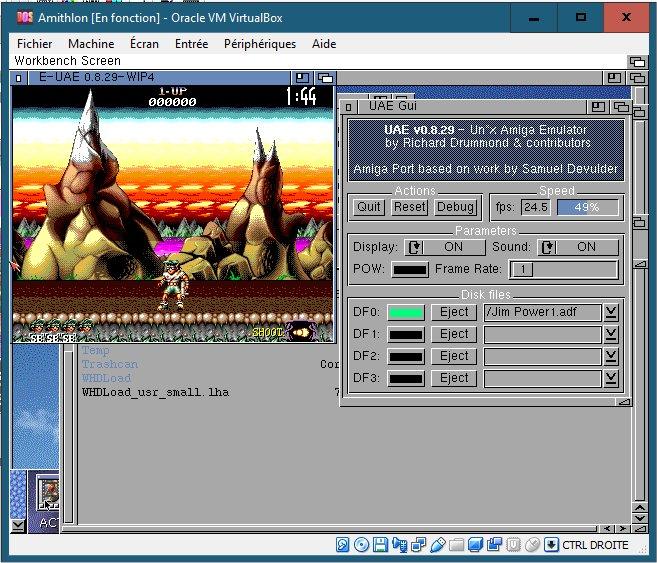657x563 pixels.
Task: Open the Fichier menu
Action: point(34,44)
